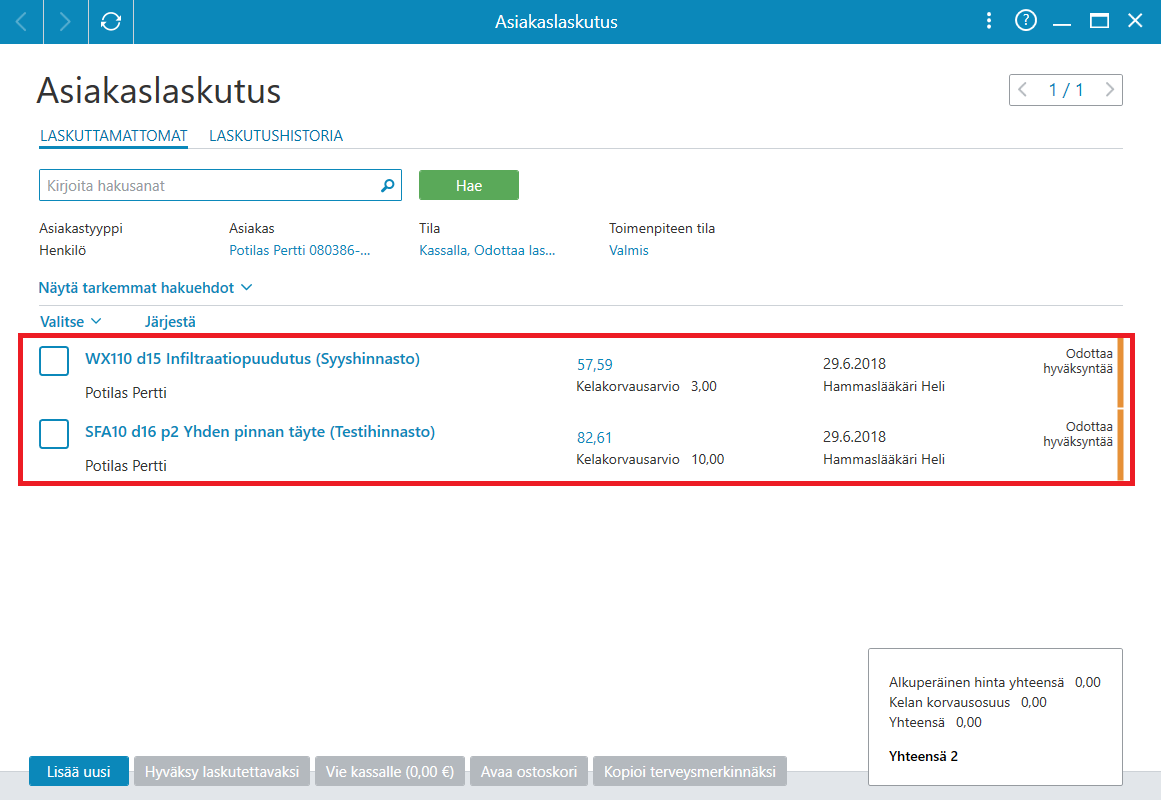Select the LASKUTTAMATTOMAT tab
Viewport: 1161px width, 800px height.
pos(114,136)
